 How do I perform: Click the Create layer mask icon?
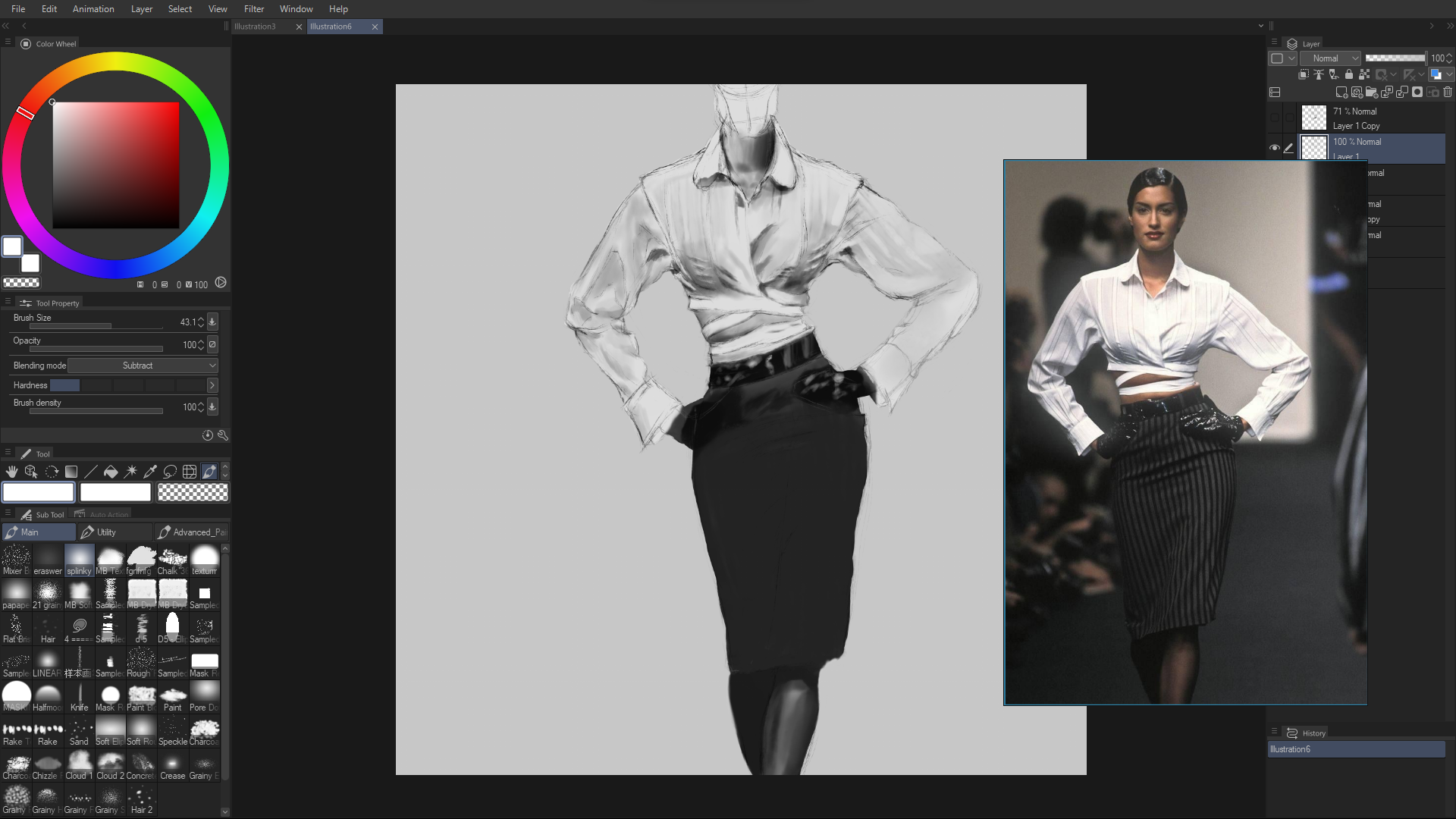pos(1417,93)
